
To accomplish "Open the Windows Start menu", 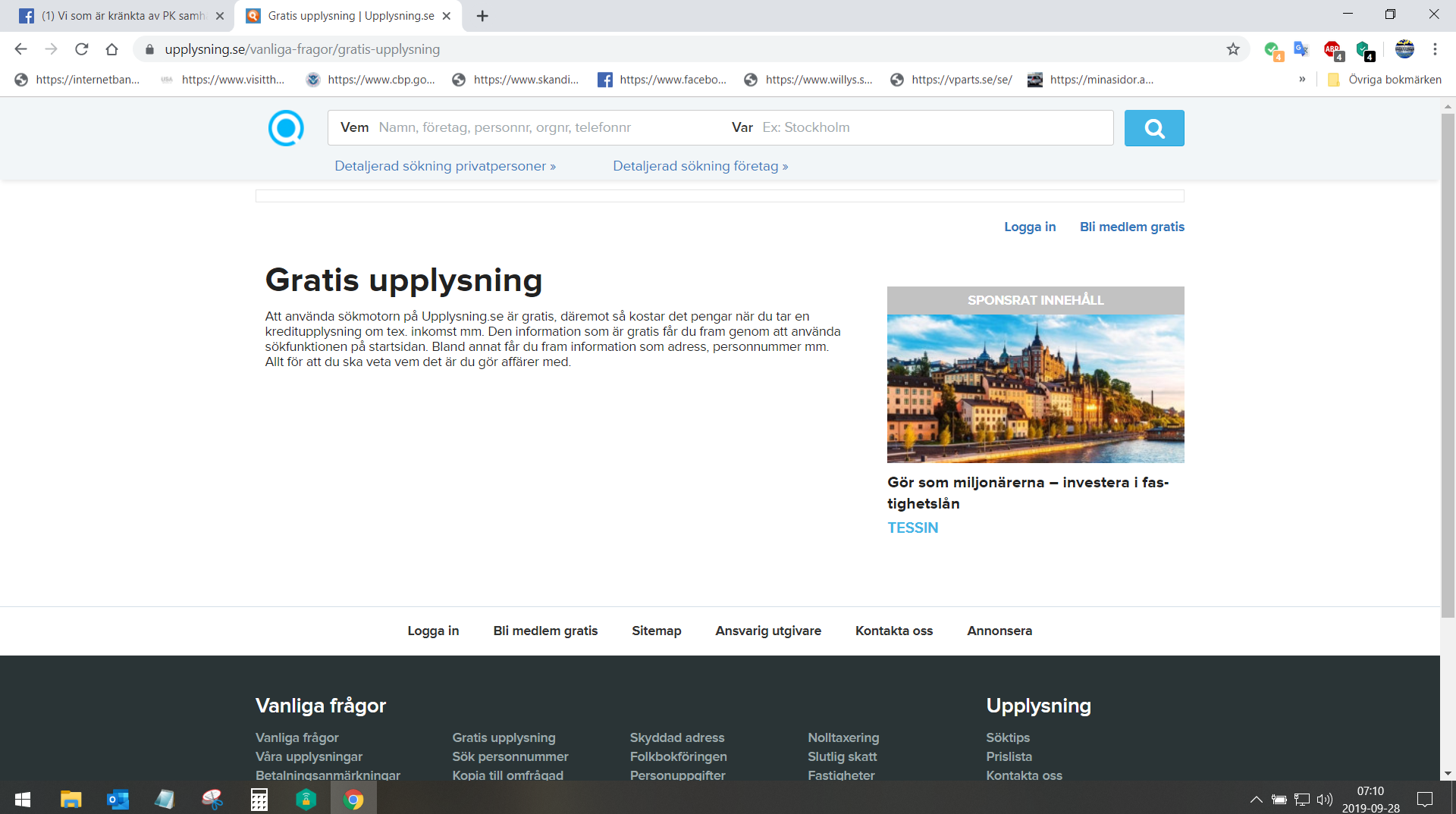I will coord(23,800).
